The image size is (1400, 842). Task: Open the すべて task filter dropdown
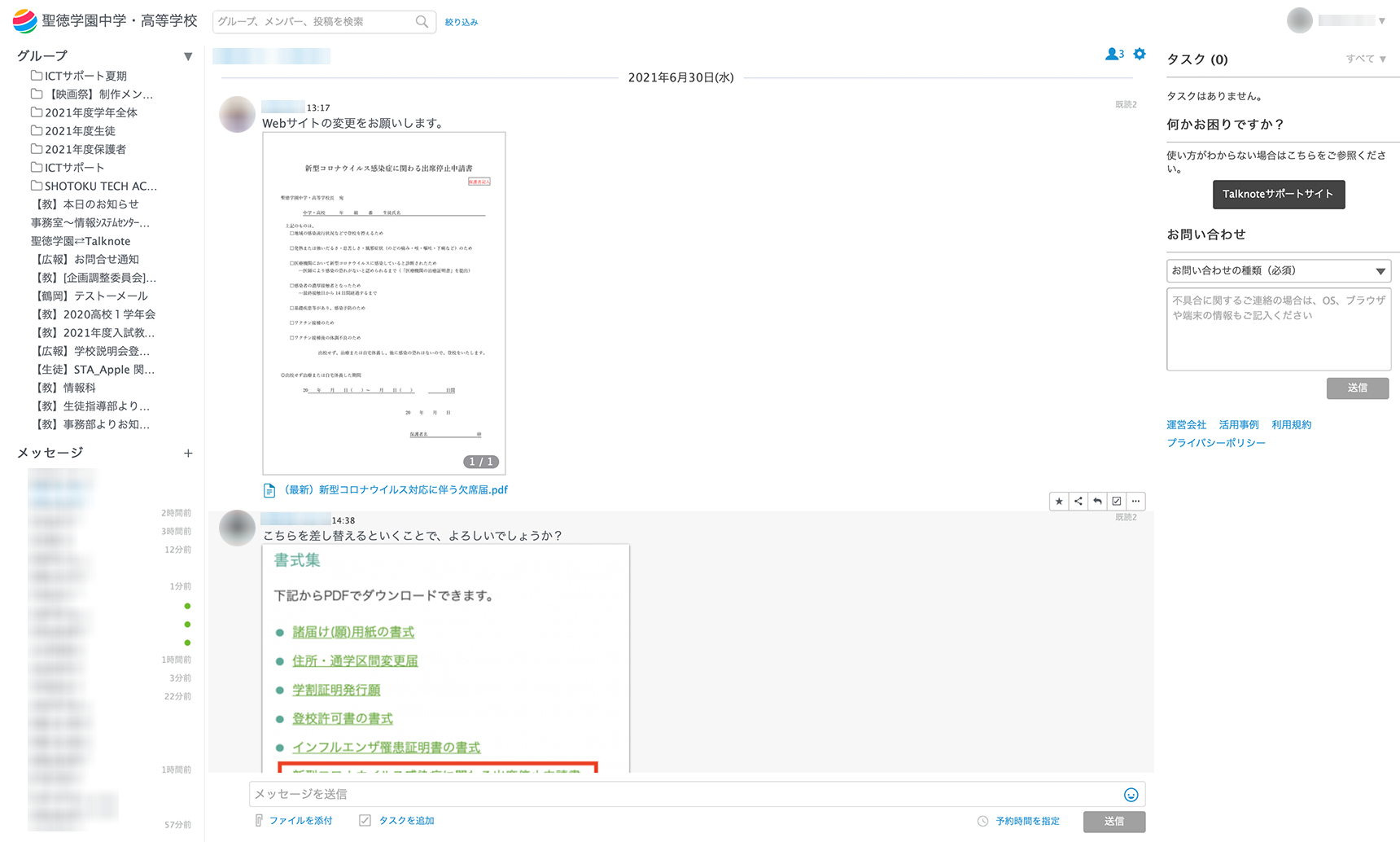[x=1366, y=59]
